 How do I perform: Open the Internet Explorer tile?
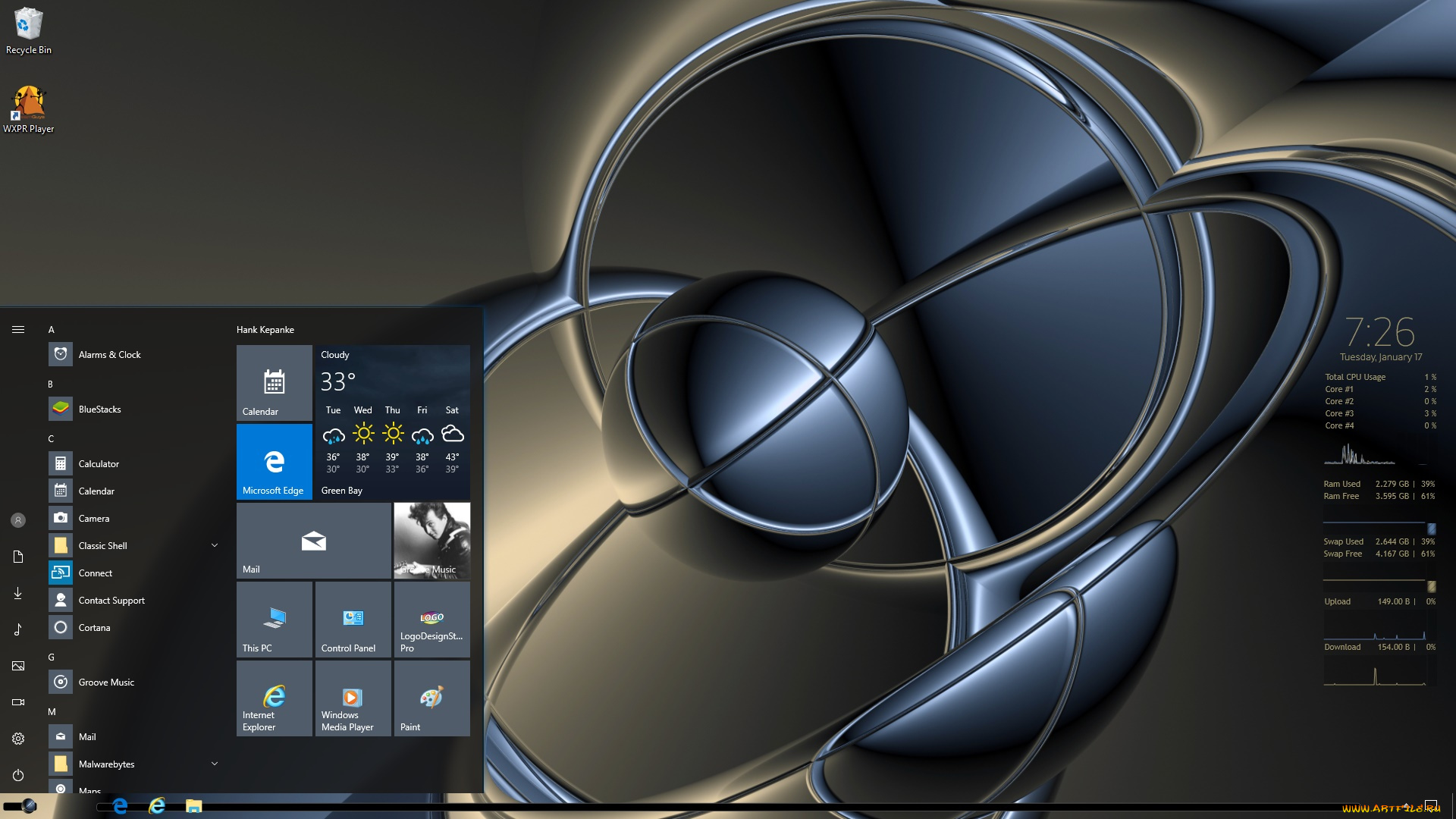coord(274,698)
